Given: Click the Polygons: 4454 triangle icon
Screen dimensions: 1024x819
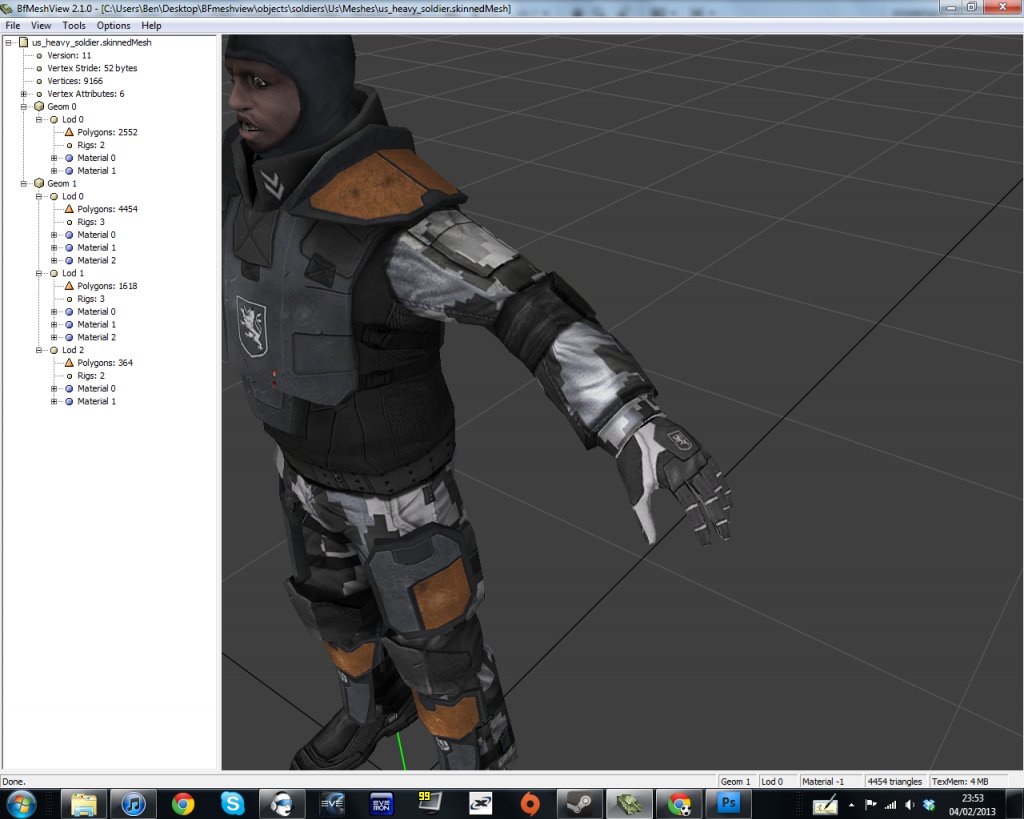Looking at the screenshot, I should tap(69, 209).
